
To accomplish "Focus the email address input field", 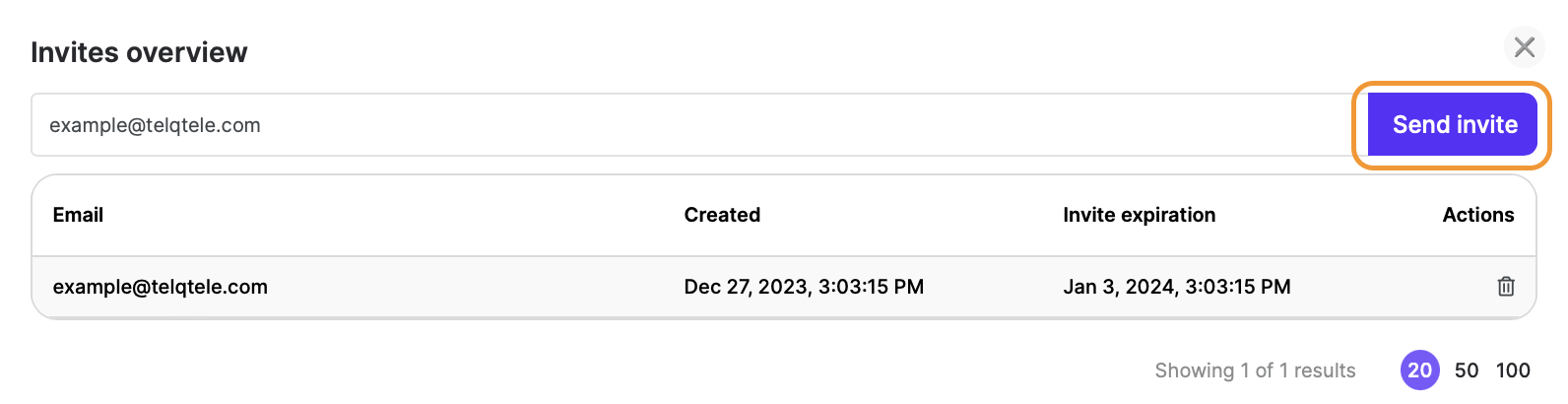I will coord(689,125).
